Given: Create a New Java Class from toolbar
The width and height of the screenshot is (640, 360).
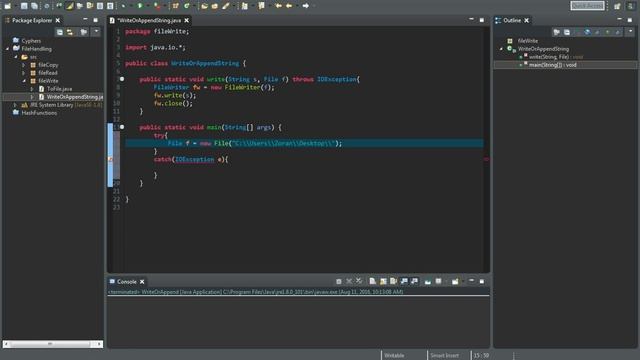Looking at the screenshot, I should (187, 6).
